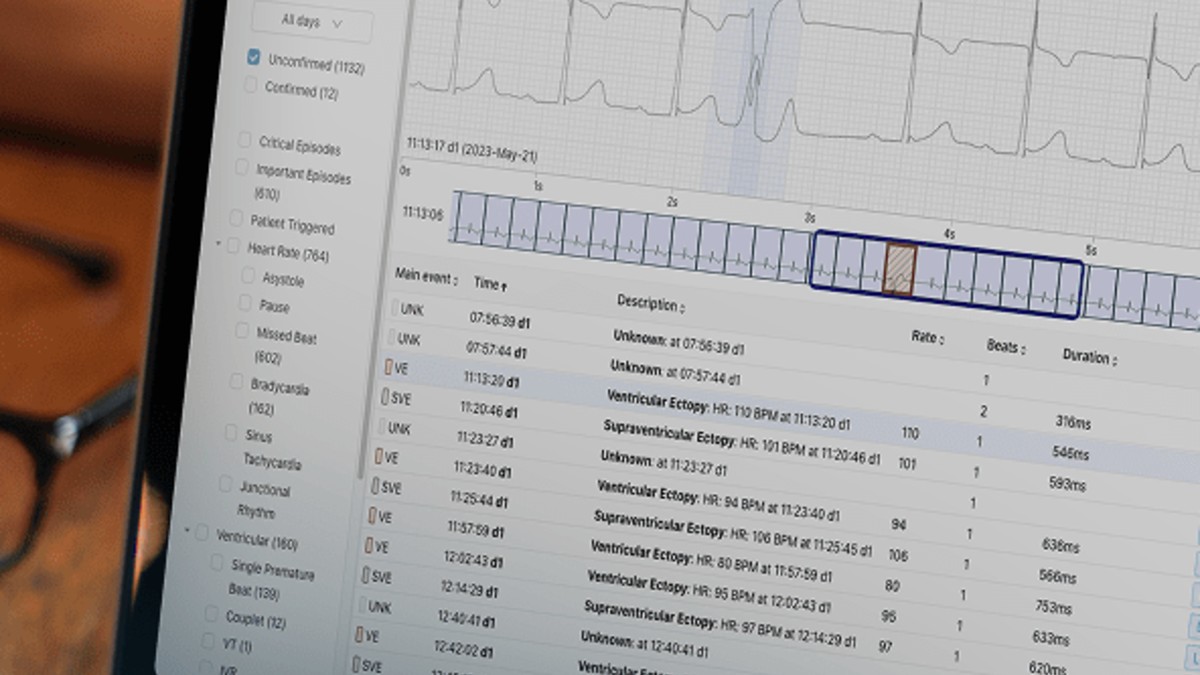The height and width of the screenshot is (675, 1200).
Task: Check the Missed Beat (602) checkbox
Action: [x=242, y=330]
